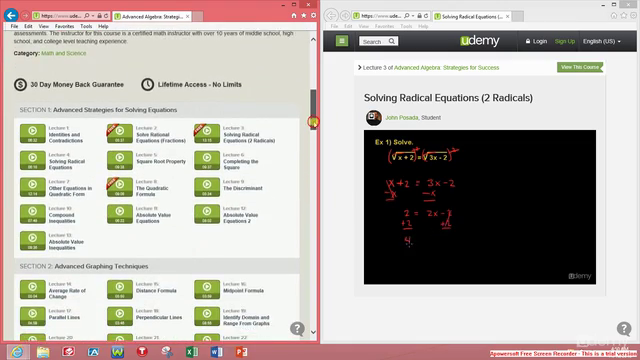Open favorites star in left browser
Screen dimensions: 640x360
point(304,16)
